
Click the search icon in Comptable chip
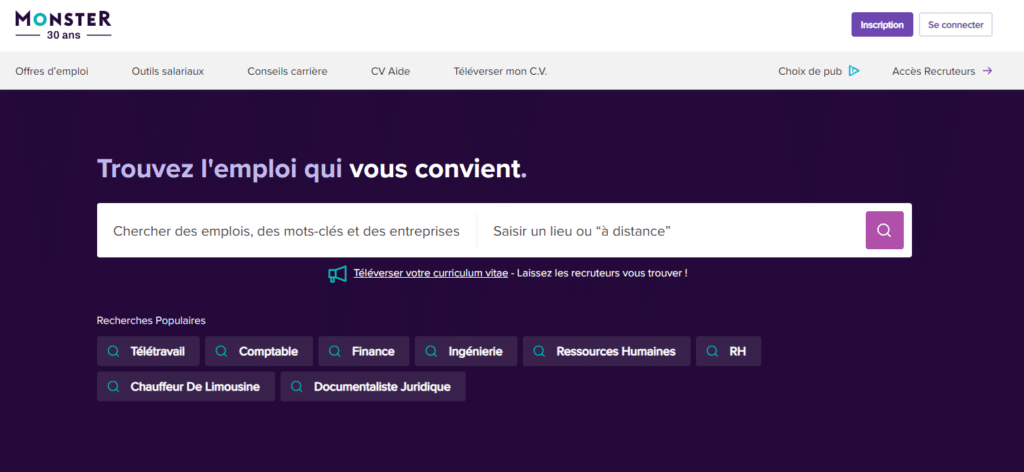[x=222, y=351]
